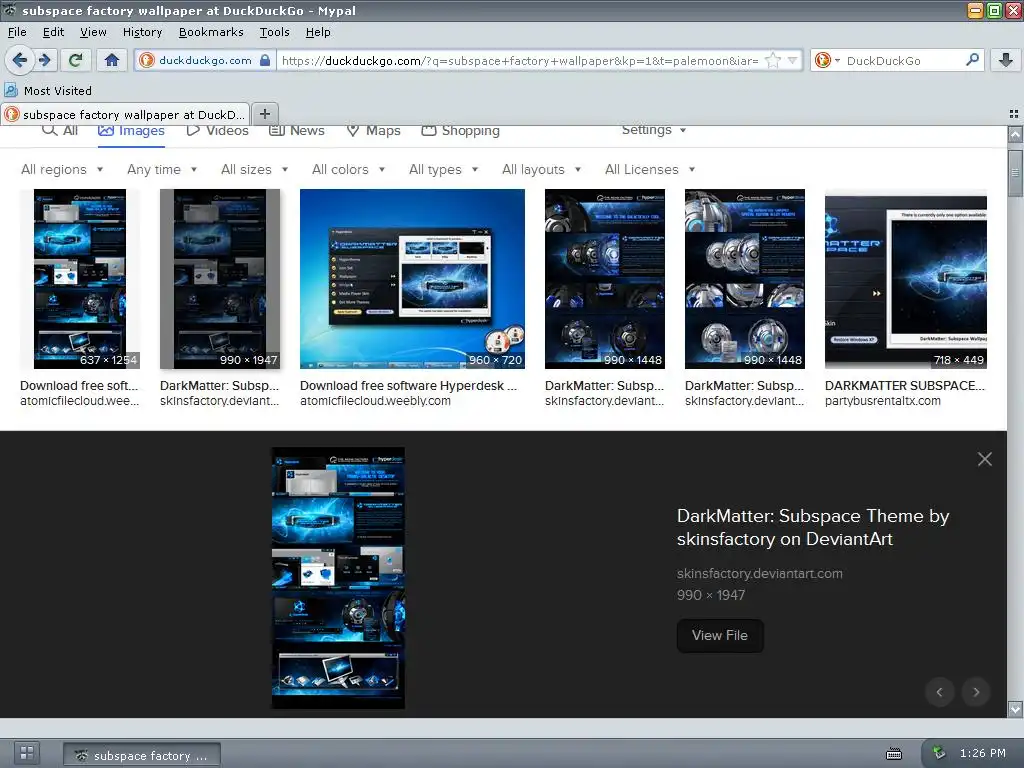1024x768 pixels.
Task: Select the 990 × 1947 image thumbnail
Action: click(x=220, y=279)
